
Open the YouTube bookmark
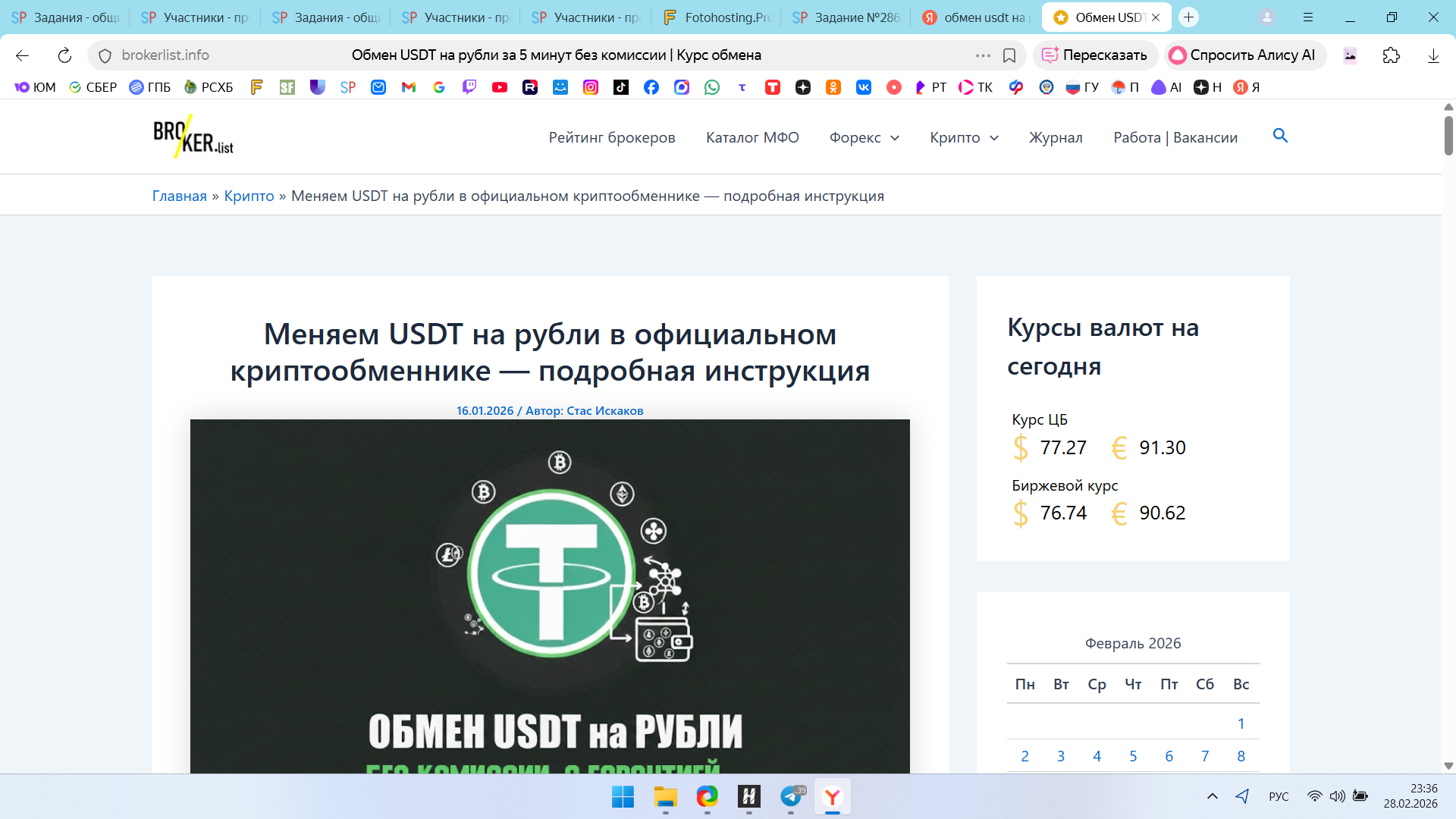500,87
